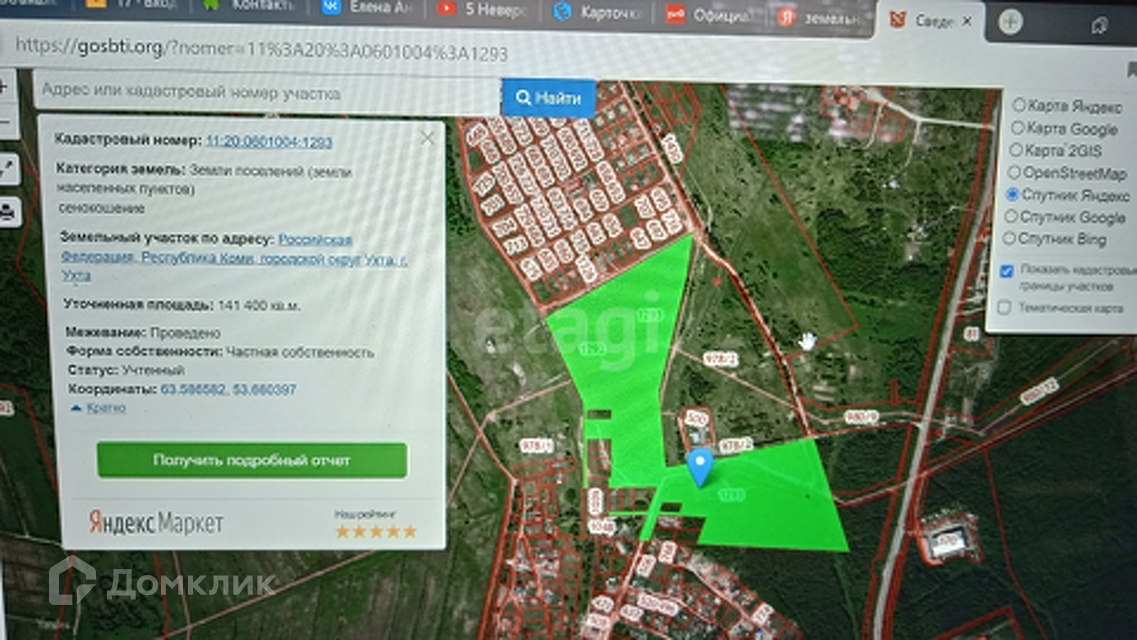This screenshot has width=1137, height=640.
Task: Open coordinates link 63.586582, 53.660397
Action: (x=228, y=389)
